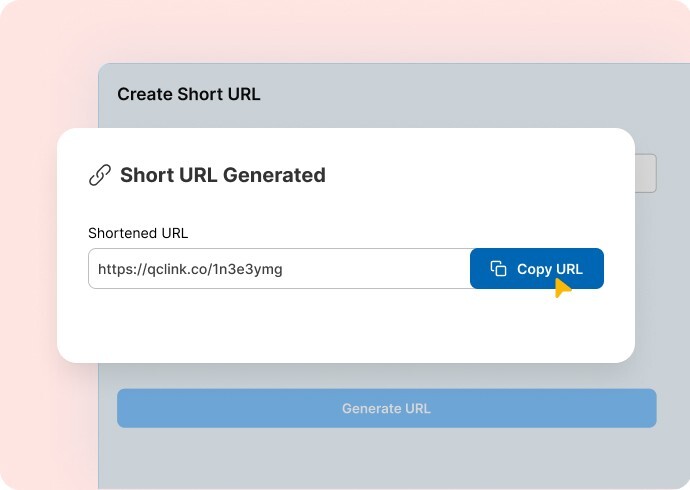Click the dimmed backdrop above Generate URL
Viewport: 690px width, 490px height.
coord(386,376)
